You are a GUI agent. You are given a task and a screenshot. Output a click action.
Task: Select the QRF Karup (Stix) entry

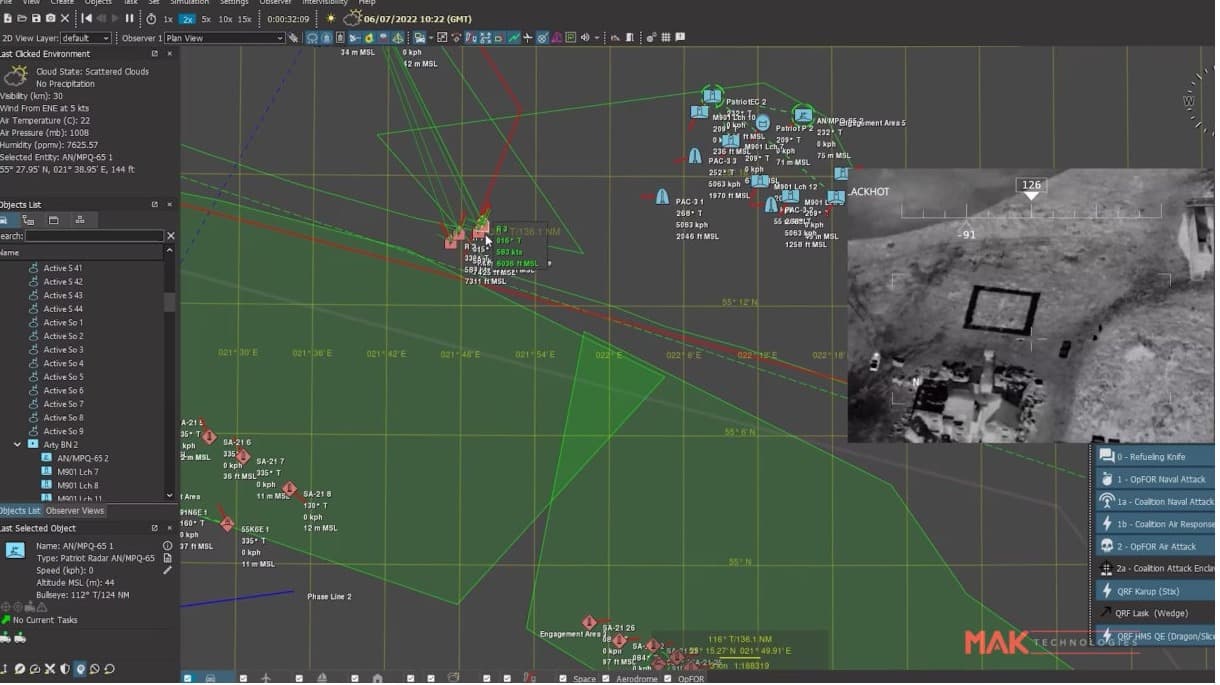[x=1153, y=591]
